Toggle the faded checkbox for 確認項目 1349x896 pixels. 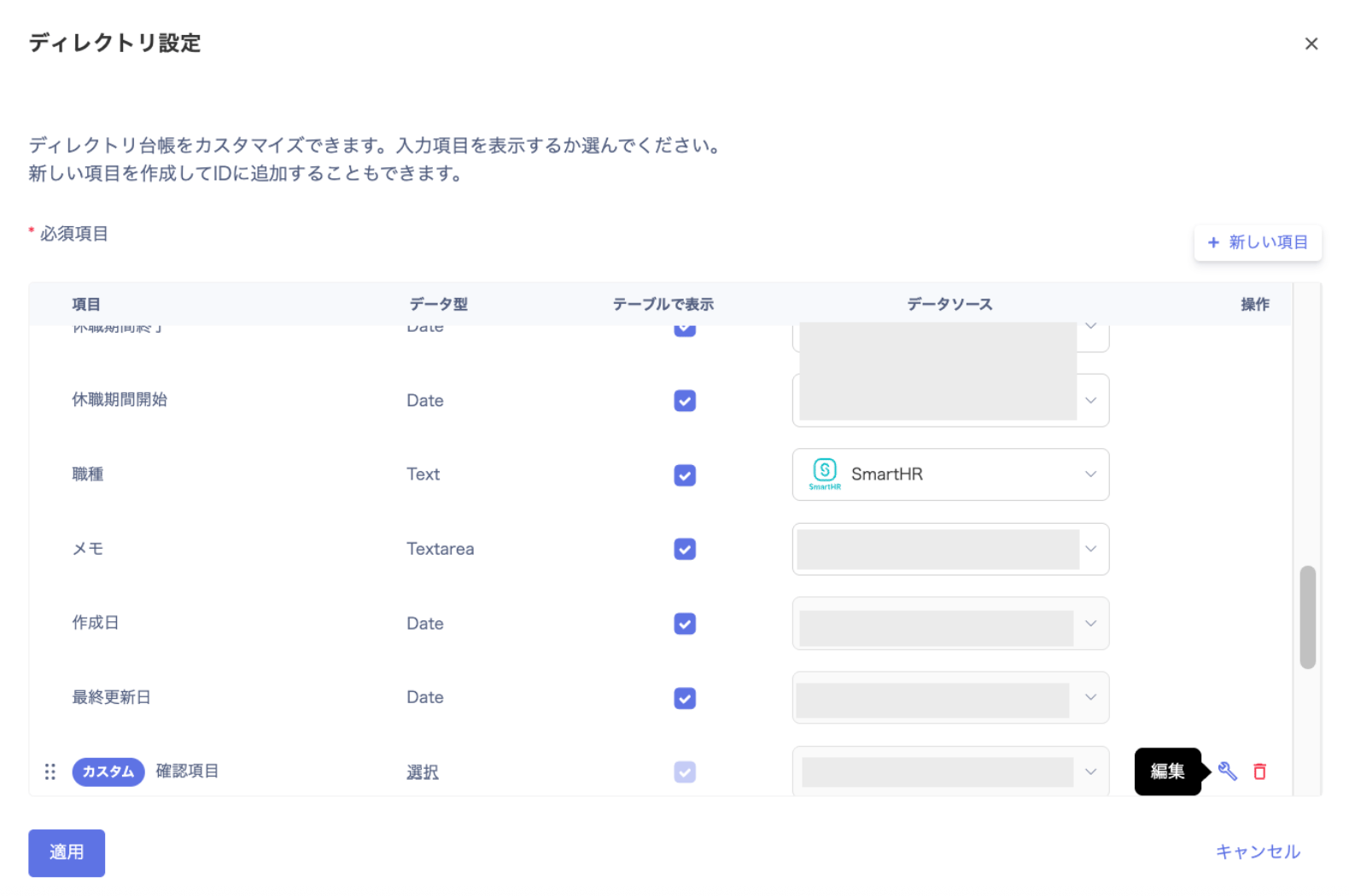tap(685, 771)
